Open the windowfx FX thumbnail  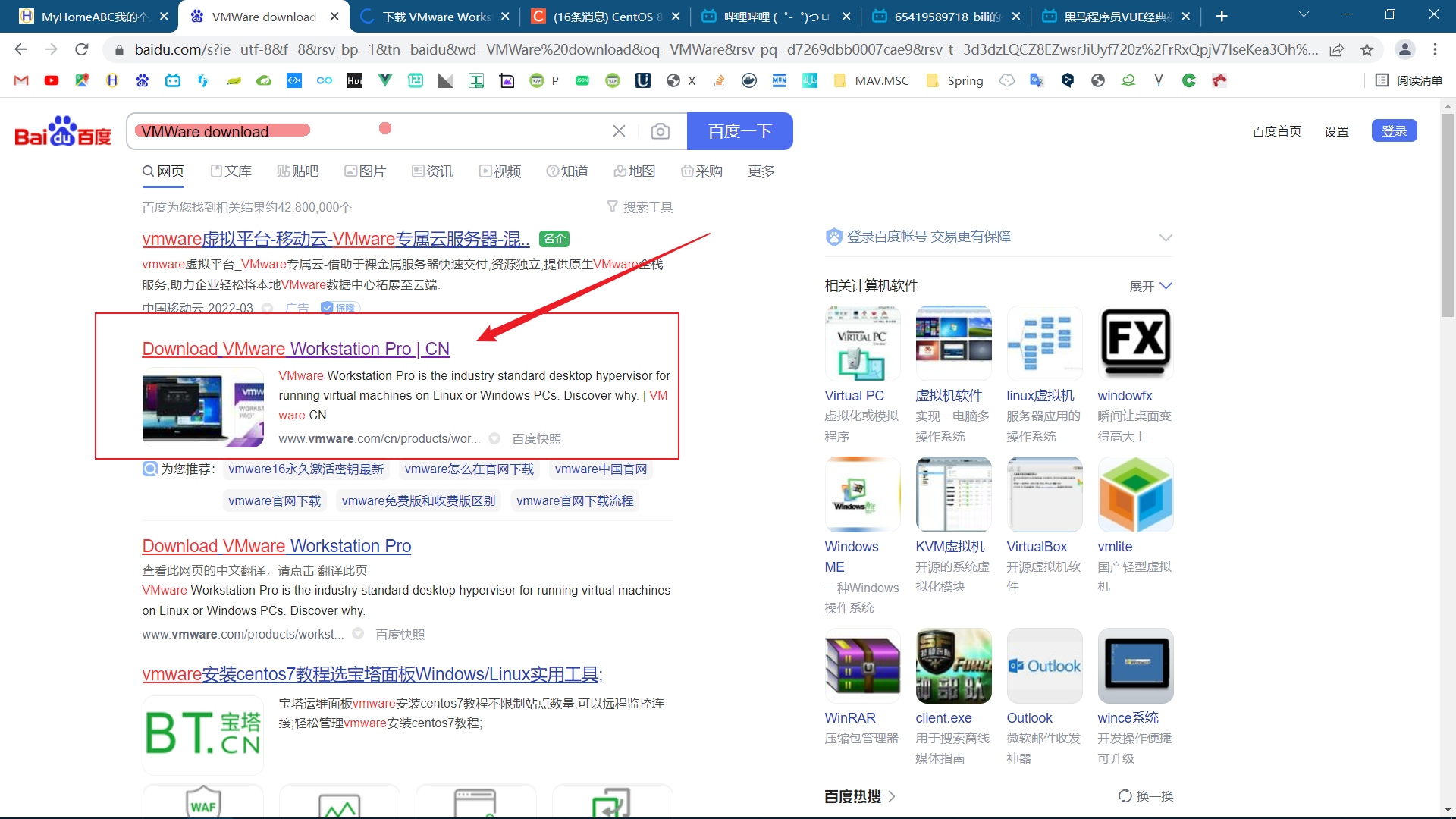[1135, 344]
